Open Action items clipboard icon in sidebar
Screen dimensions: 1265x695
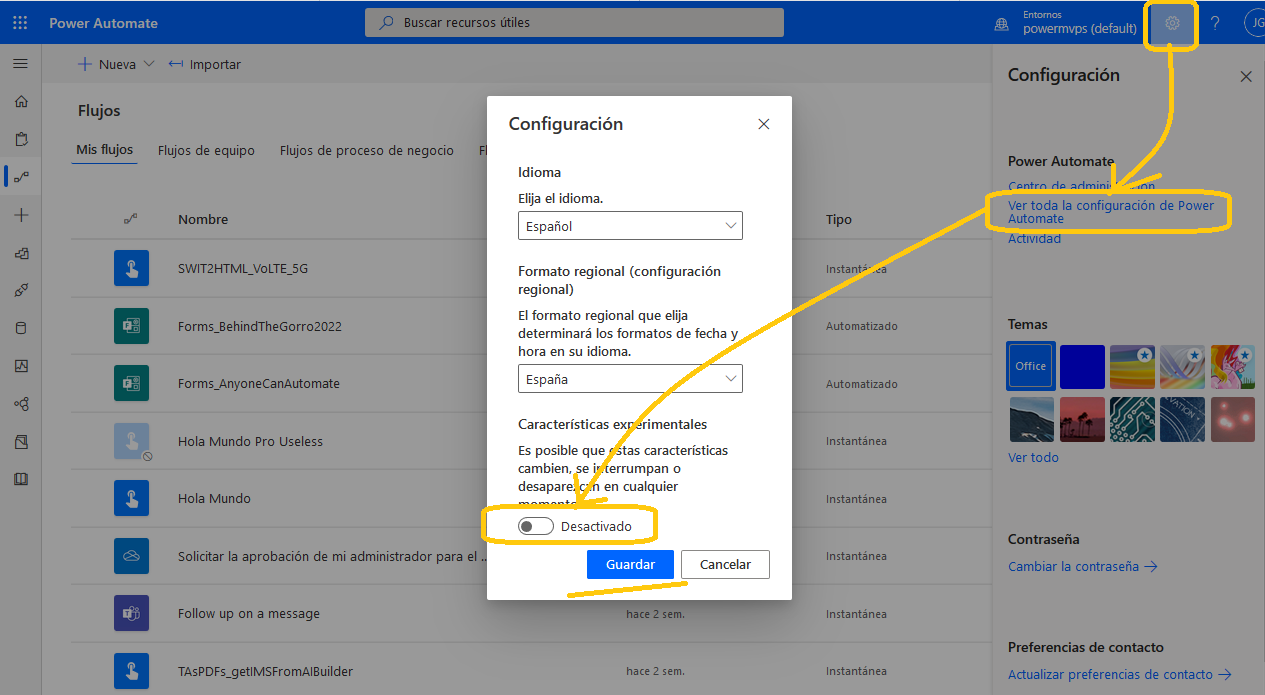(x=21, y=139)
